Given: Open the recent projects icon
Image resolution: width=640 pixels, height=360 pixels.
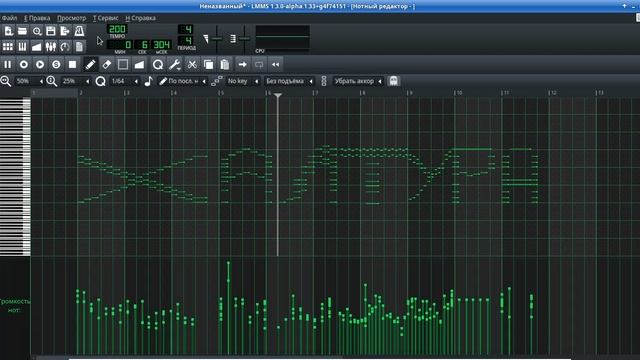Looking at the screenshot, I should click(x=37, y=31).
